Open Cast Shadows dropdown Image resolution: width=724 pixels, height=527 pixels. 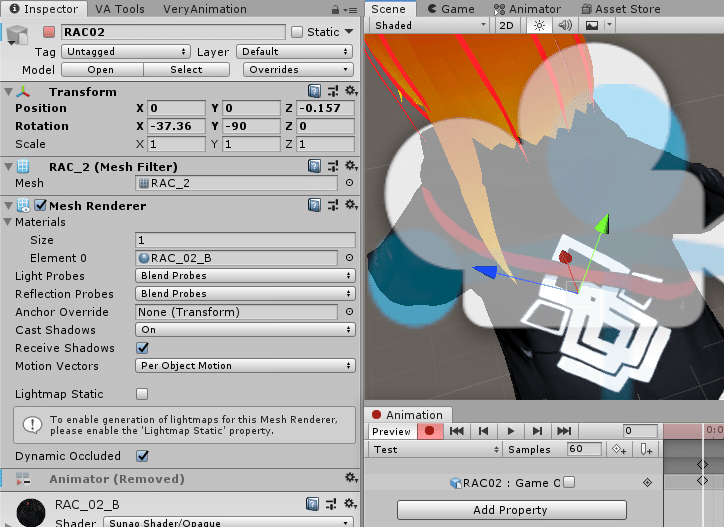[245, 330]
